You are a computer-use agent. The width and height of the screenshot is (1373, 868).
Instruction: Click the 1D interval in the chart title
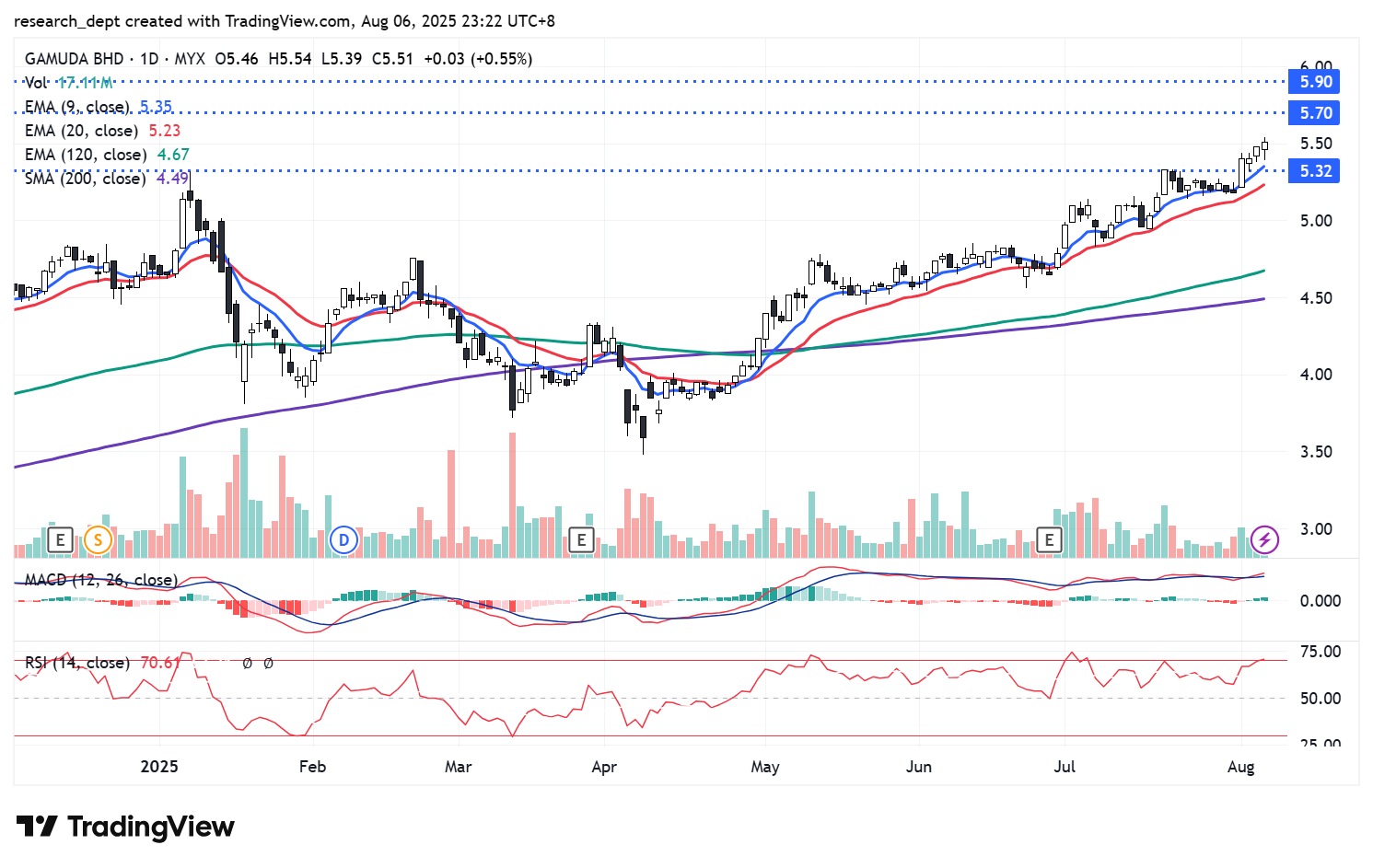148,59
